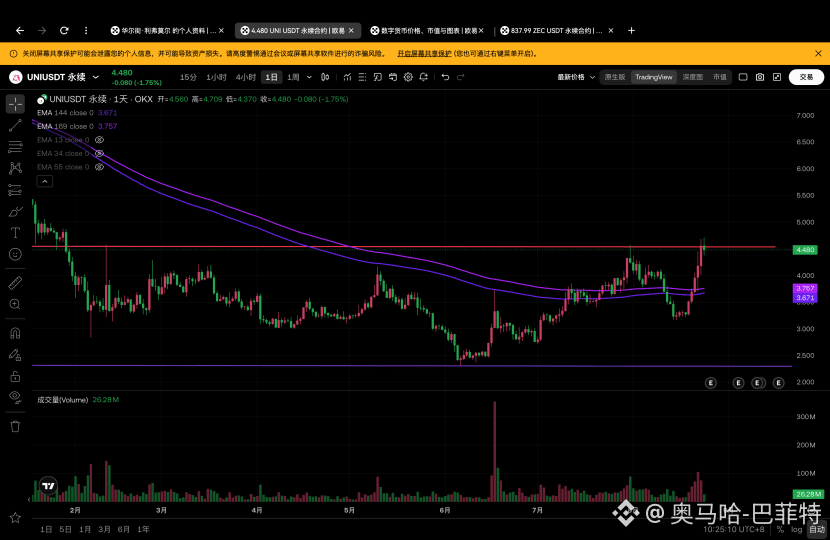Open the forecasting and measurement tools
The height and width of the screenshot is (540, 830).
15,190
